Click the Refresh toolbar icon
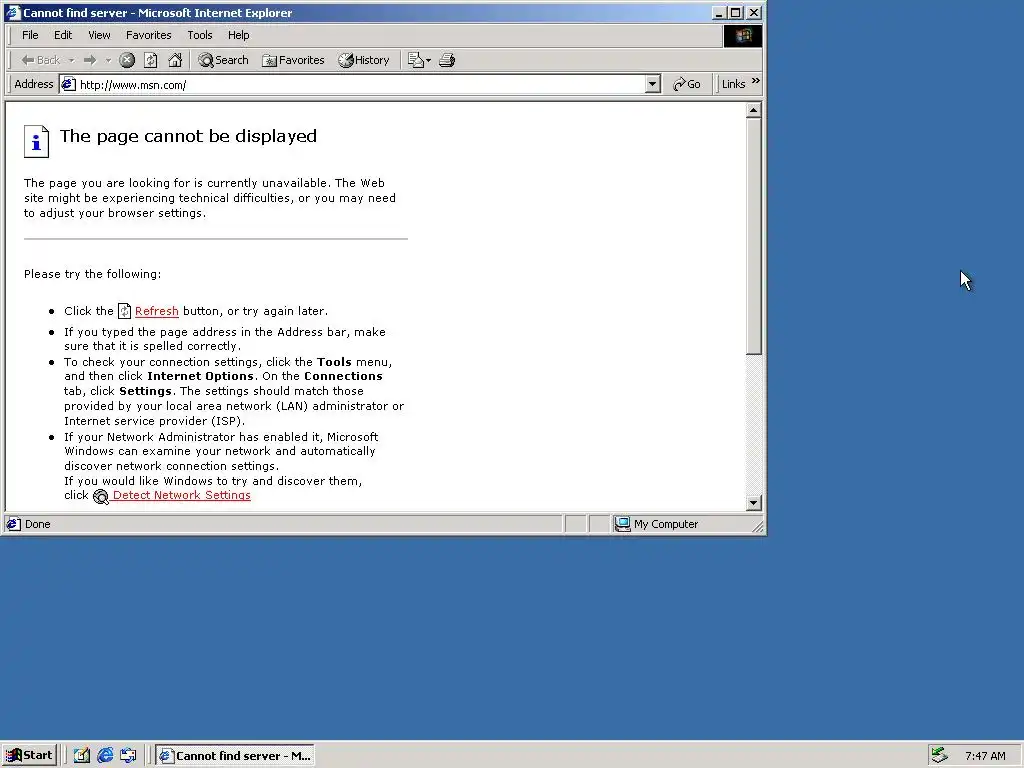1024x768 pixels. 151,60
